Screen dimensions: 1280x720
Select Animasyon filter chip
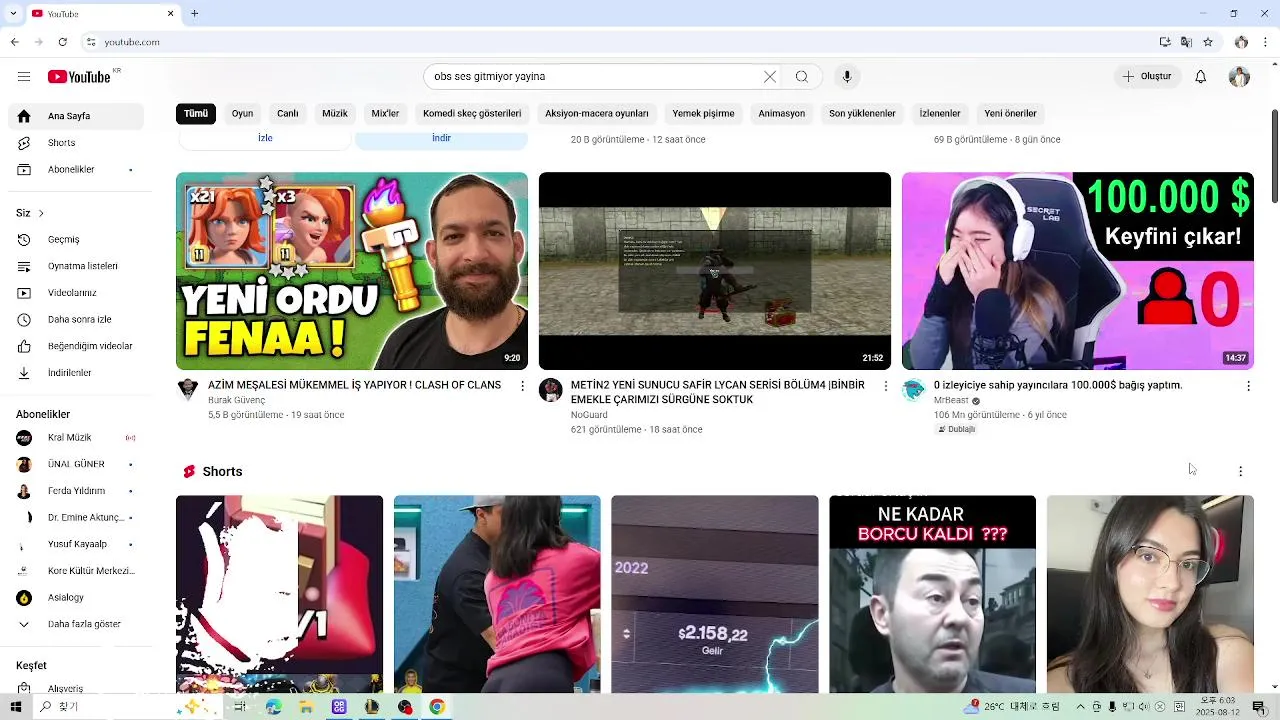pyautogui.click(x=782, y=113)
